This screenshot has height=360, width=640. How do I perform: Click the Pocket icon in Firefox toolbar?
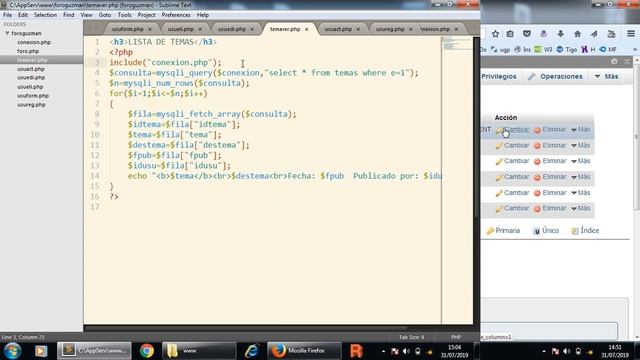(527, 34)
